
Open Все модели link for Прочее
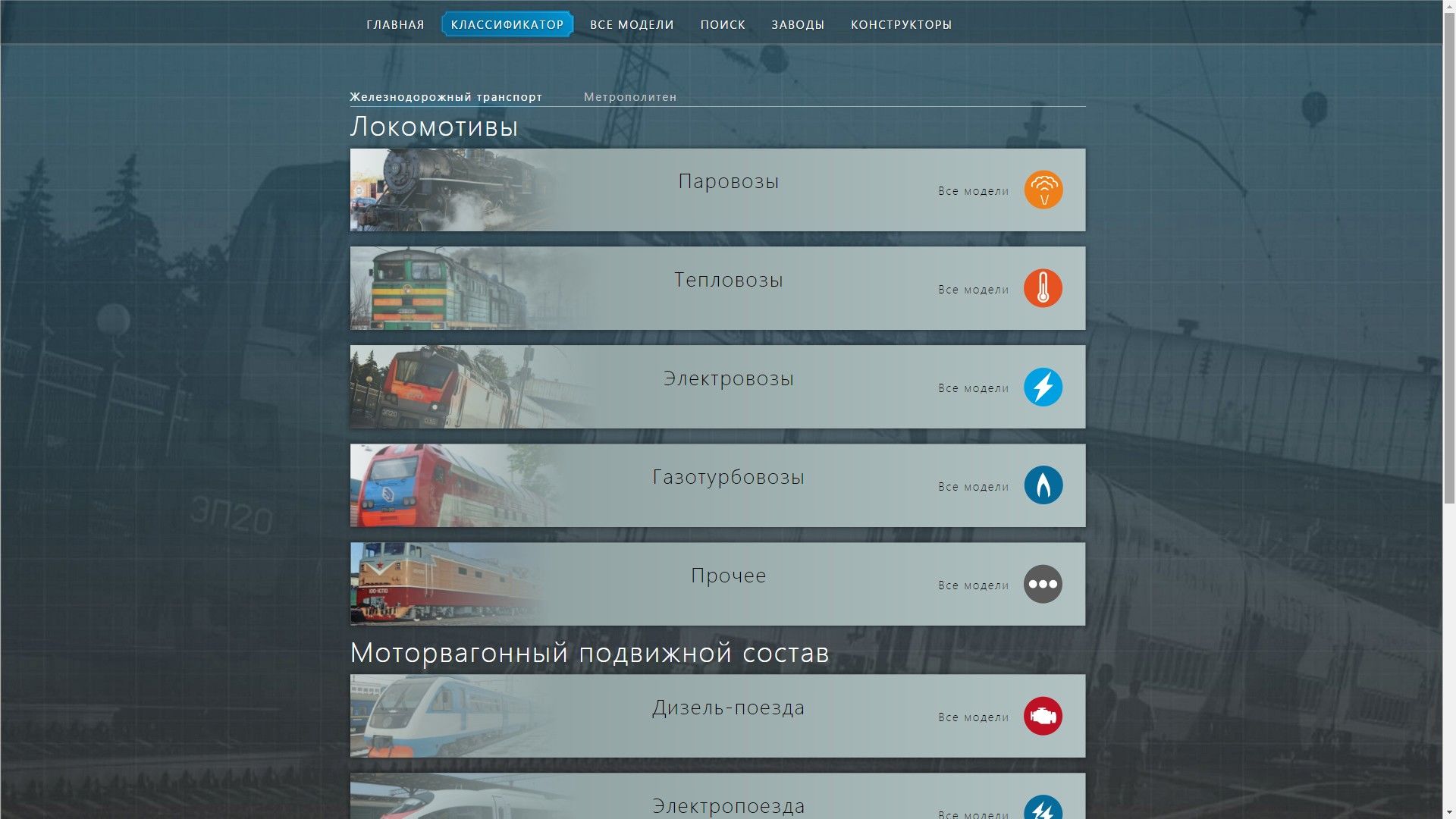point(974,585)
